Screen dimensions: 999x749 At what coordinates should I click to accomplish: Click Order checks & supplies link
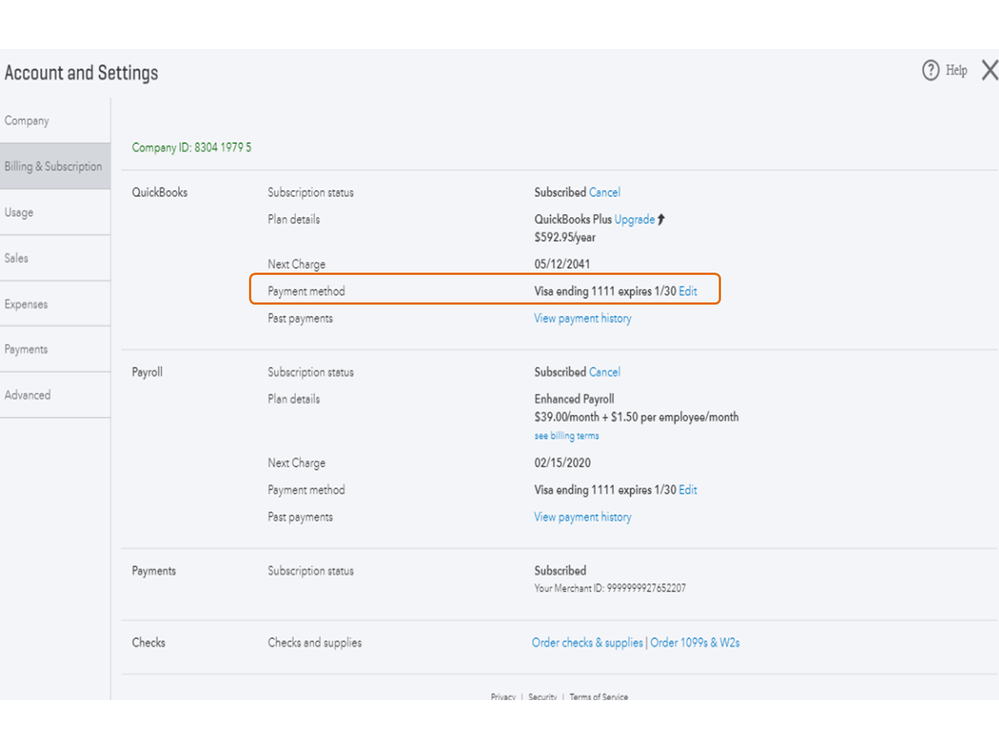coord(587,643)
